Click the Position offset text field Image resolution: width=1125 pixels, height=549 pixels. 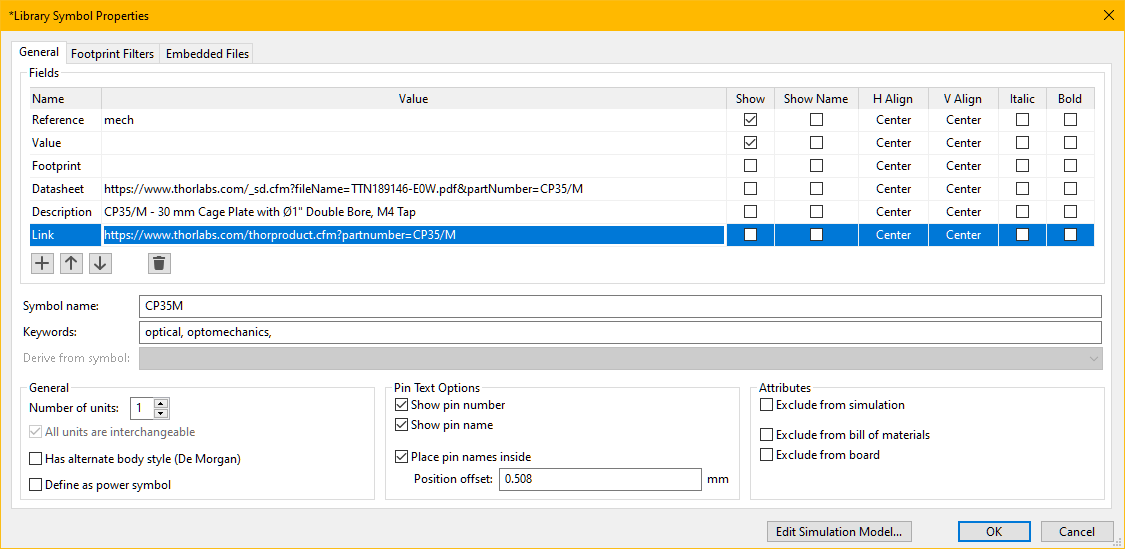click(600, 479)
